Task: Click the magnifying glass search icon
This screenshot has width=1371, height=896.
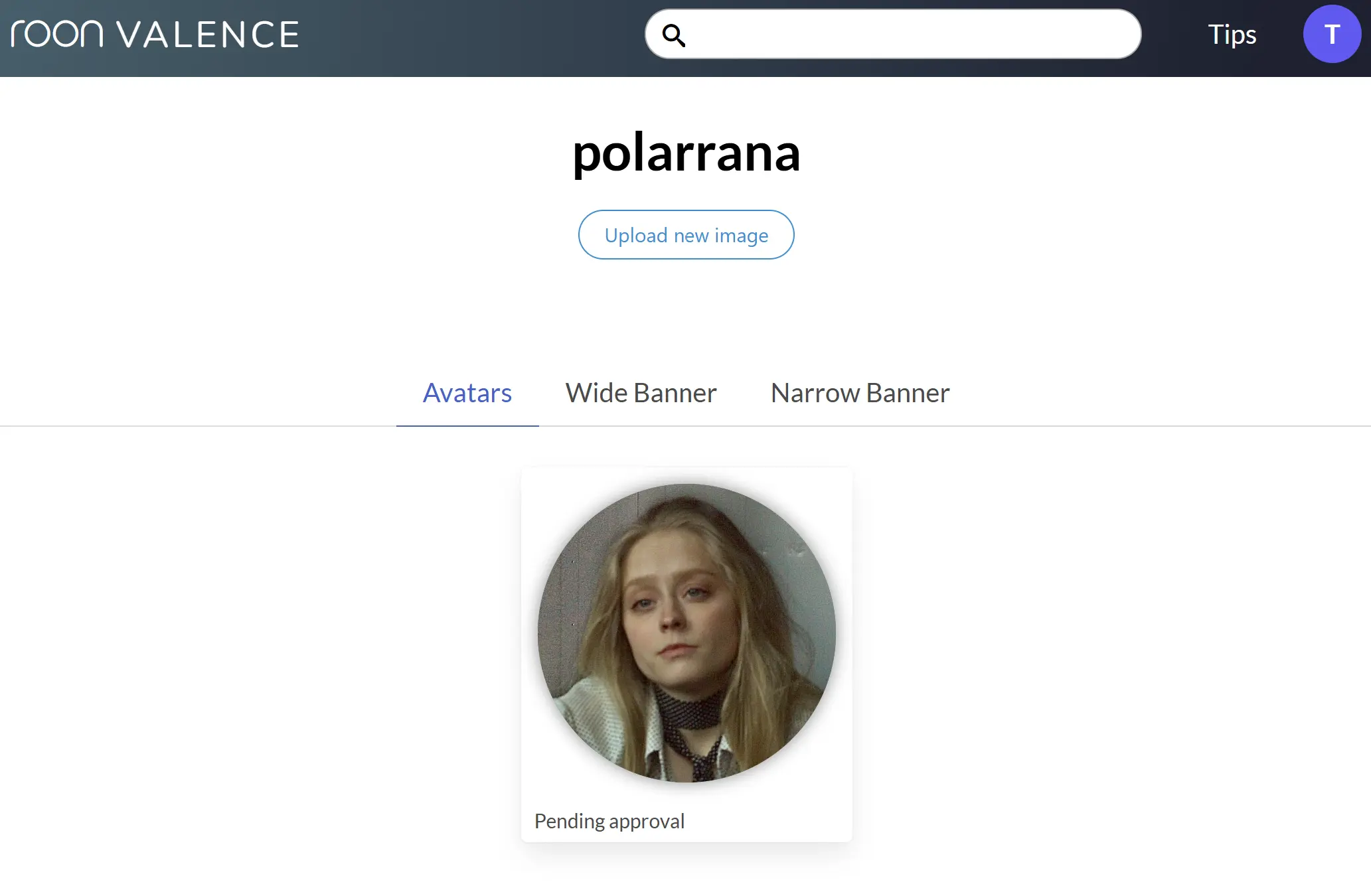Action: coord(673,35)
